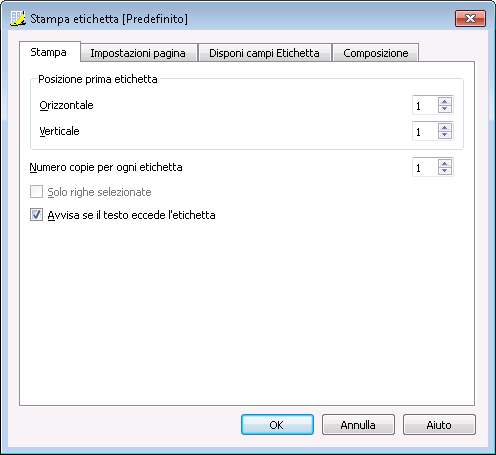
Task: Decrease number of copies per label
Action: pyautogui.click(x=445, y=171)
